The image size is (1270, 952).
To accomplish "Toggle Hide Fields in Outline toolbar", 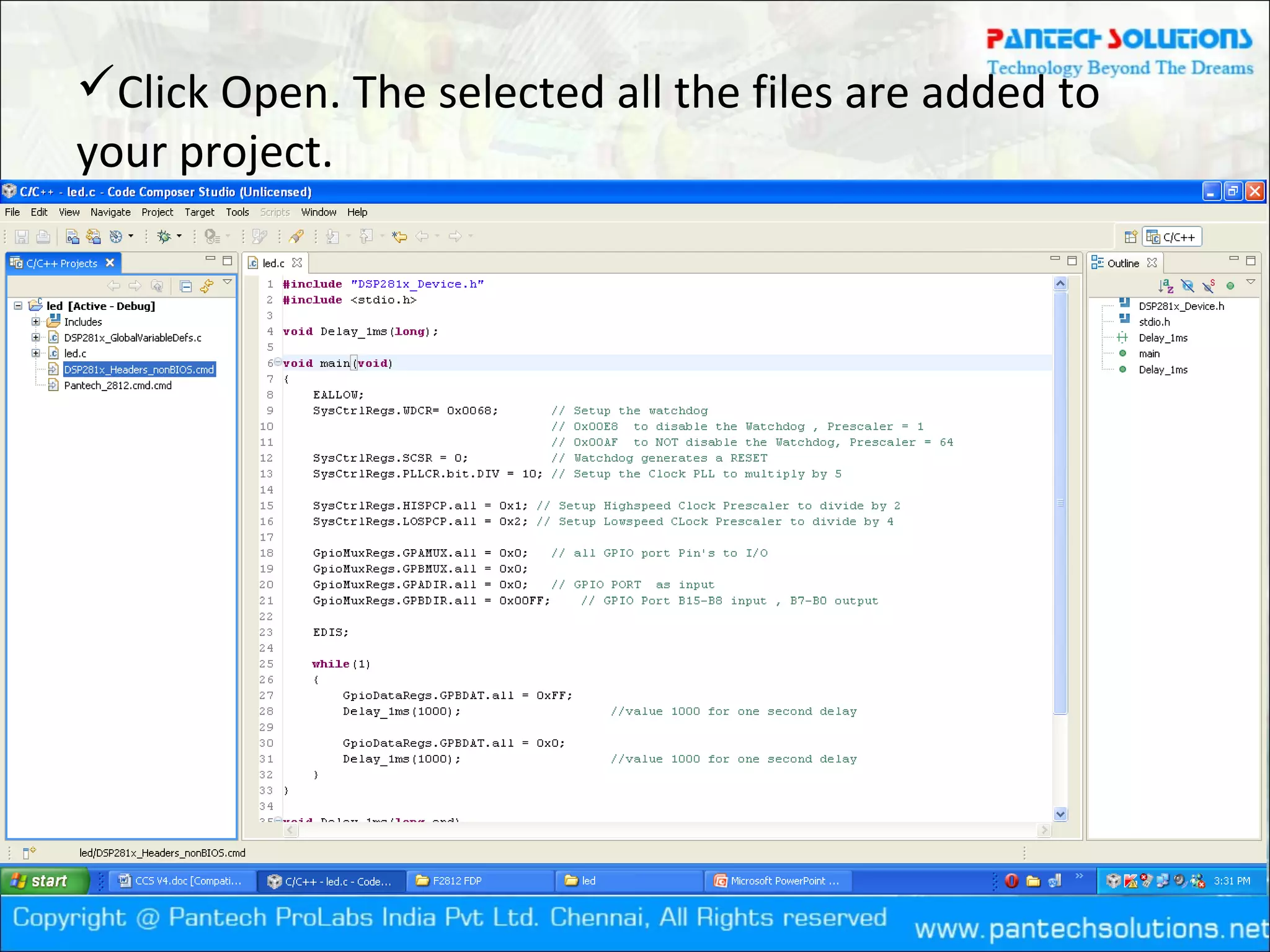I will (1188, 286).
